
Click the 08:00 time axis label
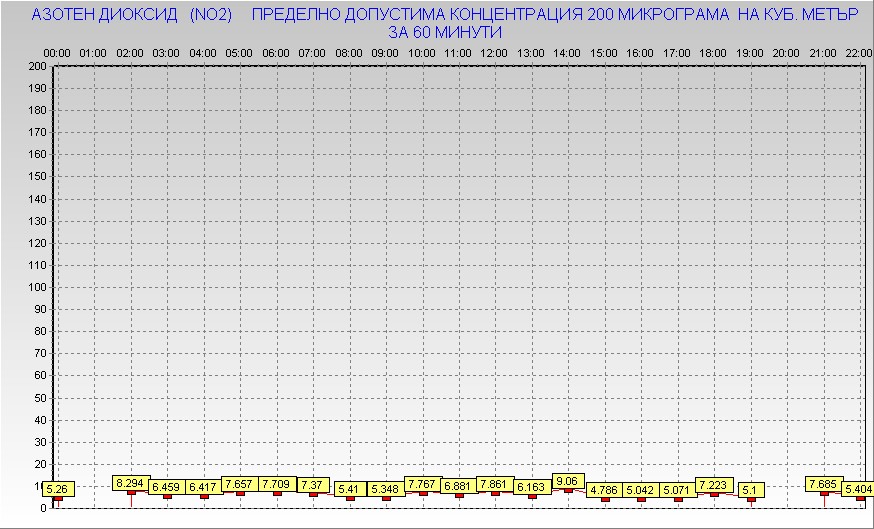[x=349, y=54]
